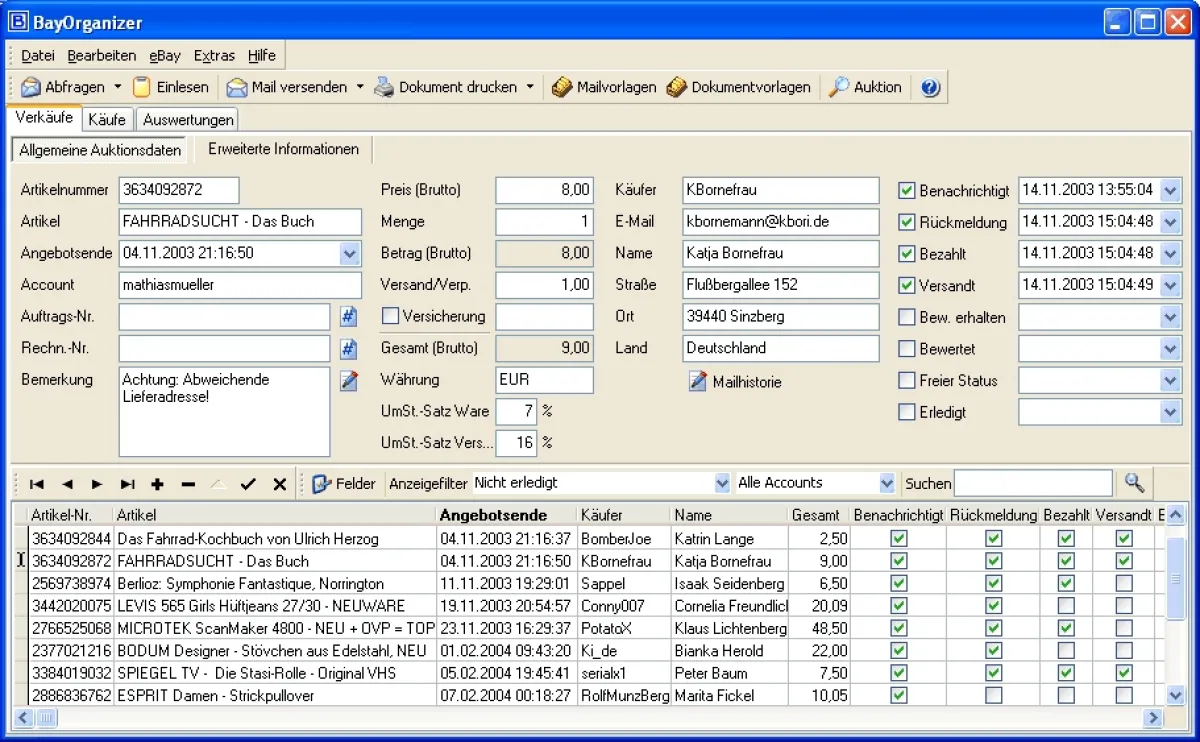
Task: Open Dokumentvorlagen from toolbar
Action: (738, 87)
